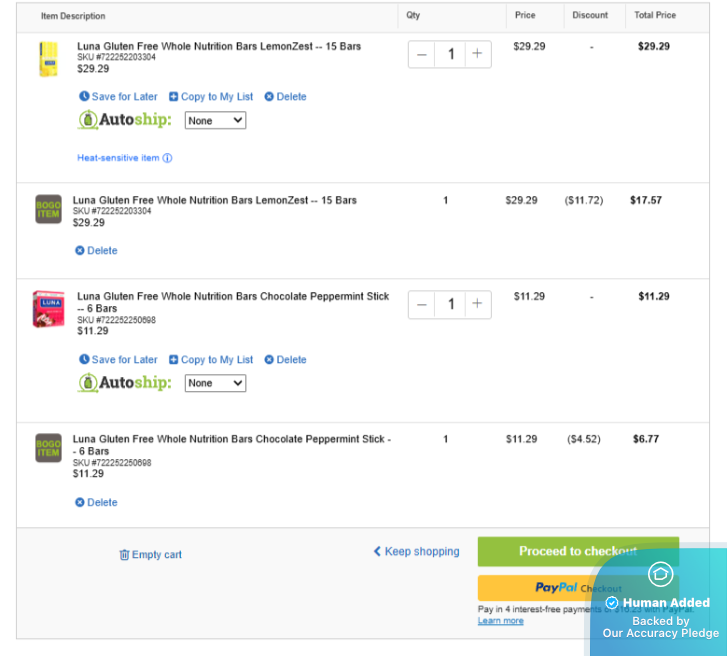Image resolution: width=727 pixels, height=656 pixels.
Task: Increase Chocolate Peppermint Stick quantity with plus
Action: tap(477, 304)
